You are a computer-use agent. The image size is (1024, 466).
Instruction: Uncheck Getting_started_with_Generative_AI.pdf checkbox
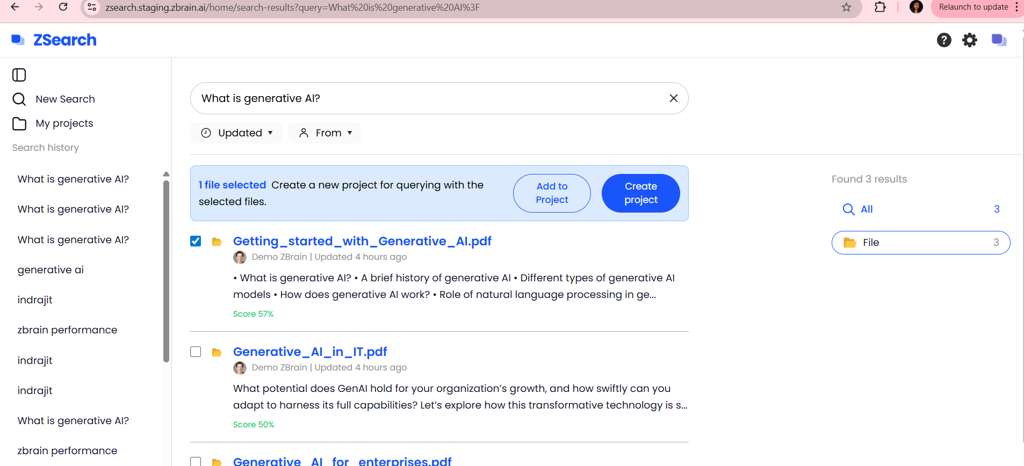[x=196, y=241]
